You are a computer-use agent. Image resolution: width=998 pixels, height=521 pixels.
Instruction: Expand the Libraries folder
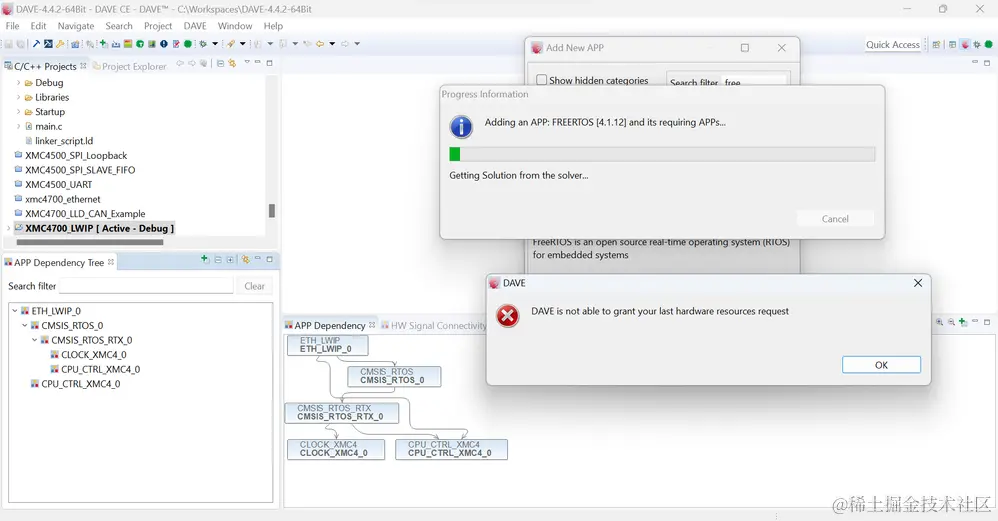click(x=18, y=97)
